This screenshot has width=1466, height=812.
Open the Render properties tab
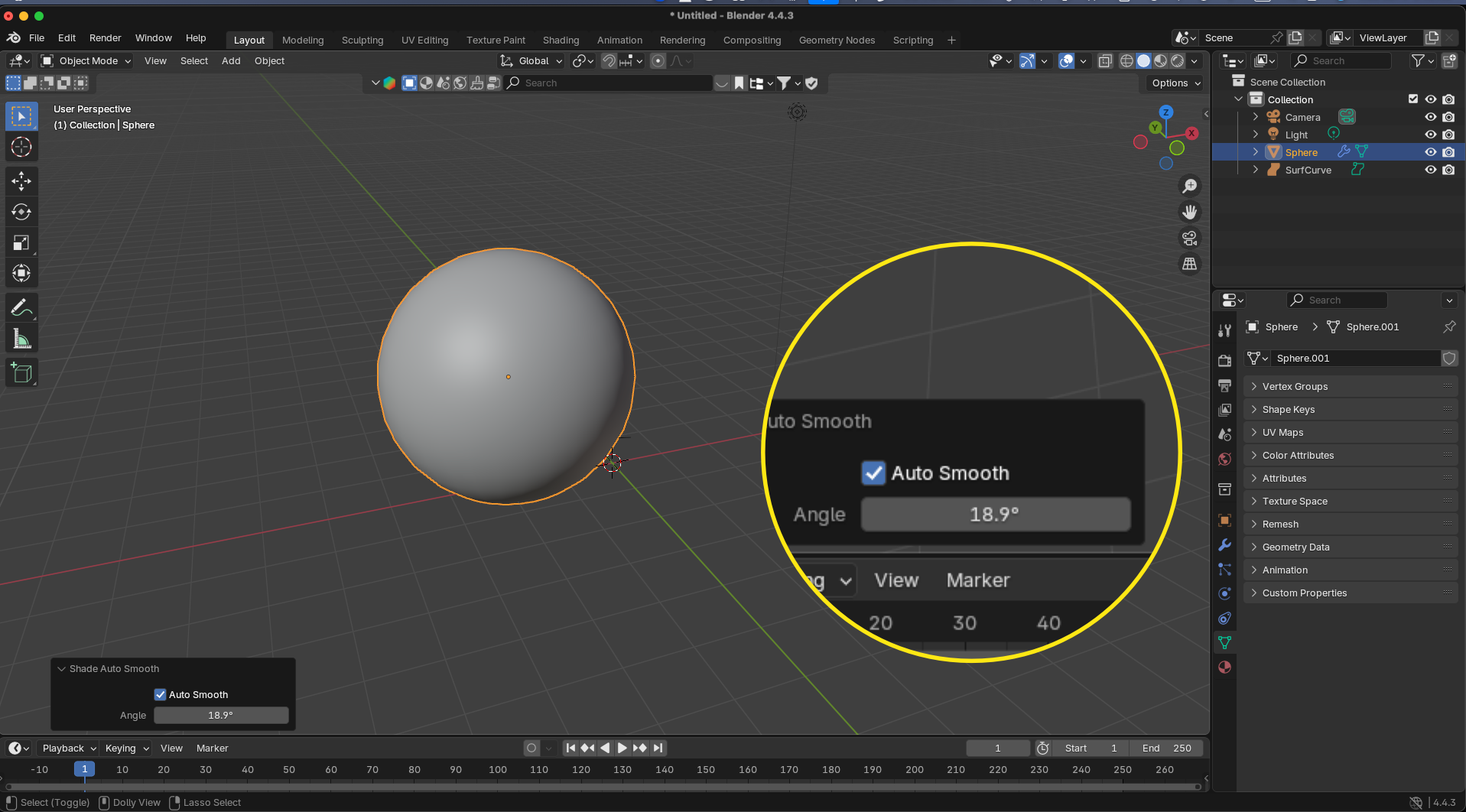[x=1225, y=360]
